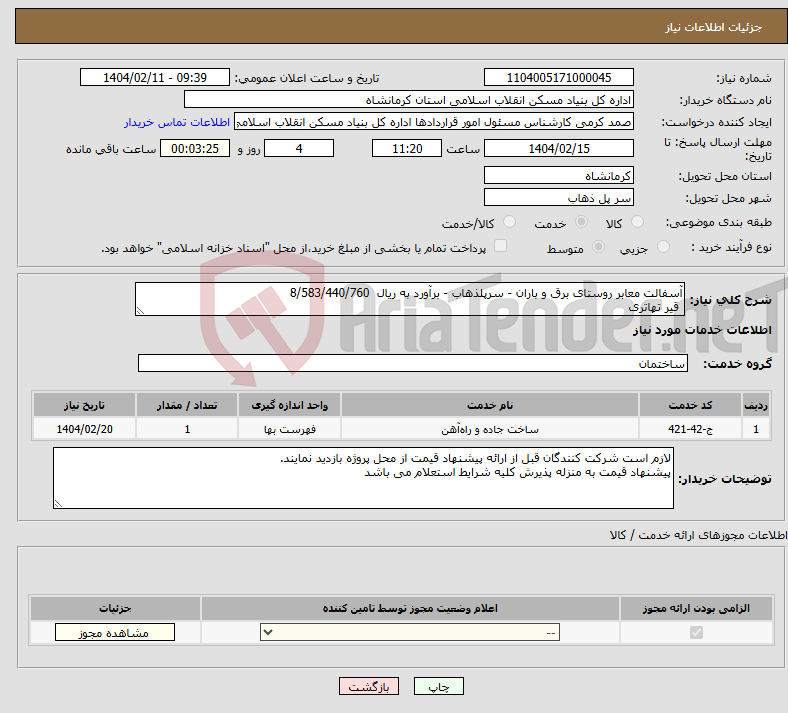Click the buyer organization name field
This screenshot has height=713, width=788.
click(409, 99)
